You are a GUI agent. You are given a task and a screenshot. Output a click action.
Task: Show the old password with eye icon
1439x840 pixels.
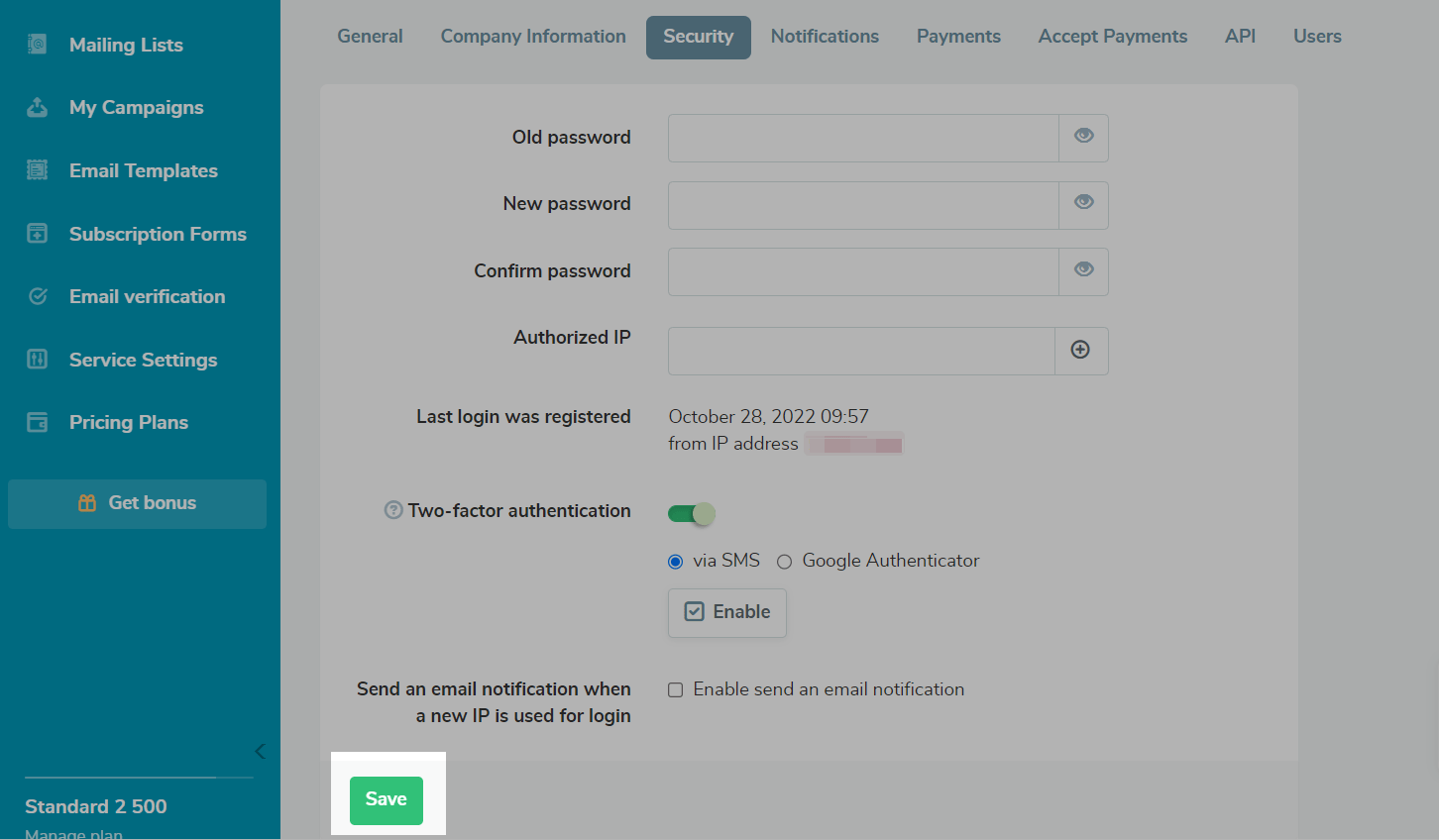pyautogui.click(x=1084, y=137)
